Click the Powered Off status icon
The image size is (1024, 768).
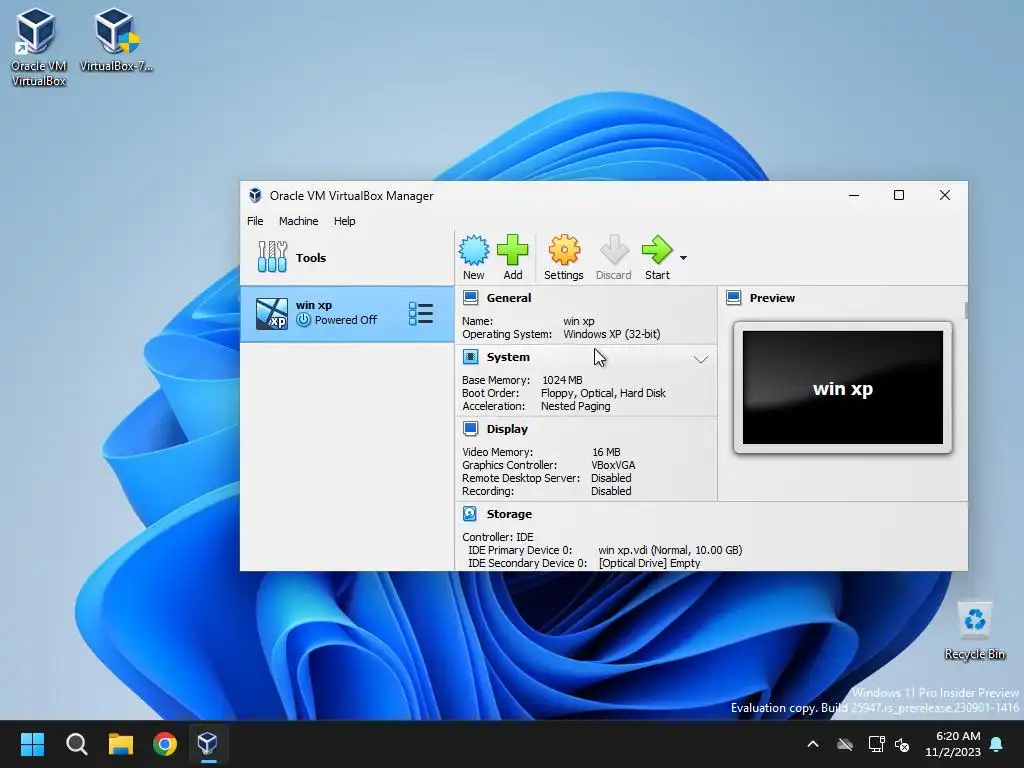pyautogui.click(x=303, y=320)
